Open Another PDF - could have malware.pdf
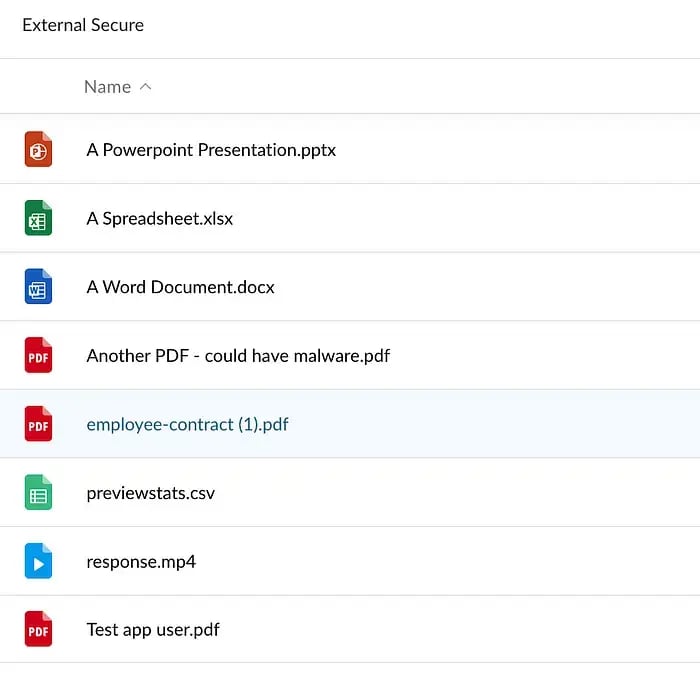The height and width of the screenshot is (677, 700). click(x=238, y=356)
